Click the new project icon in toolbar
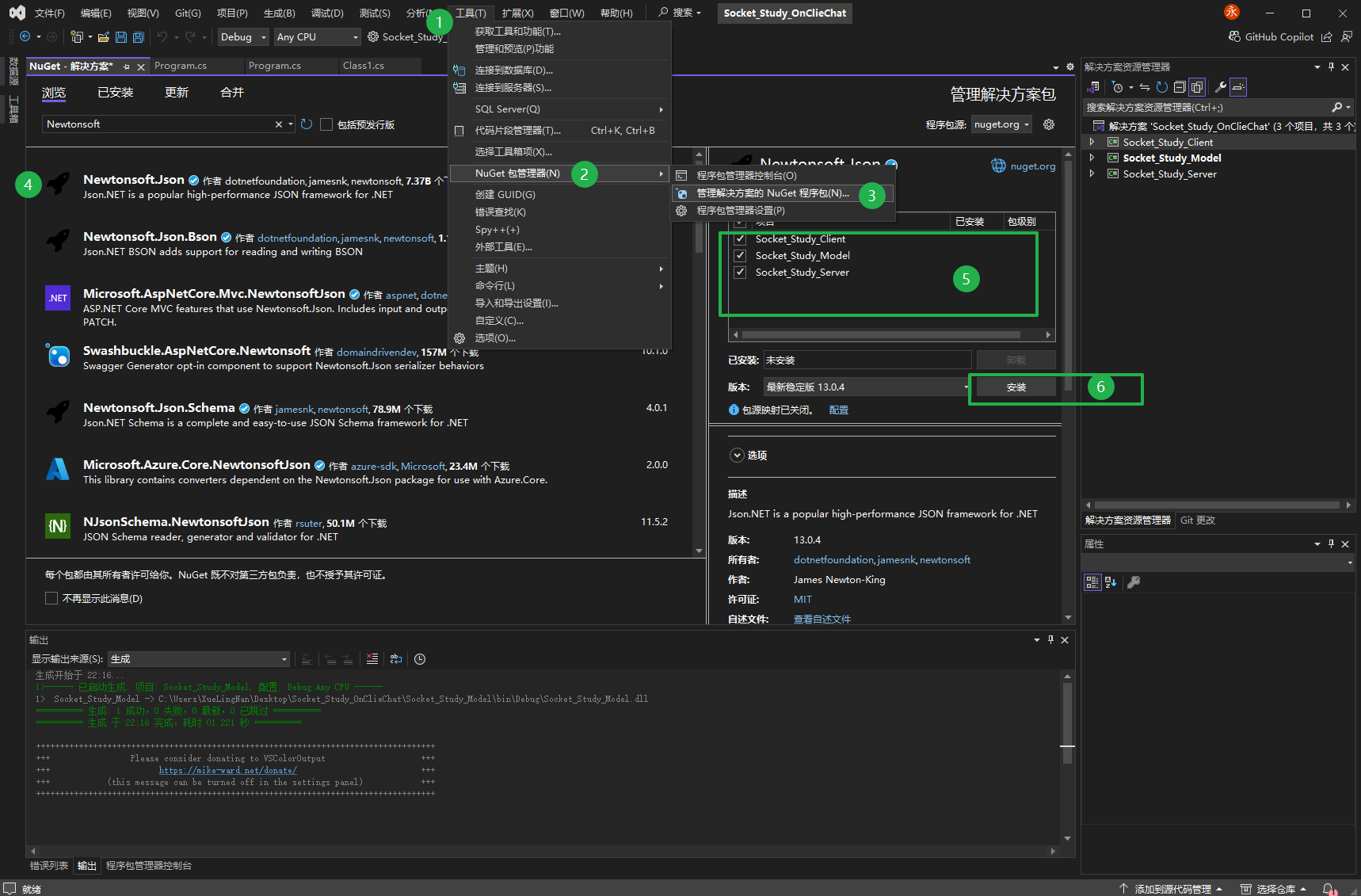The height and width of the screenshot is (896, 1361). 76,36
